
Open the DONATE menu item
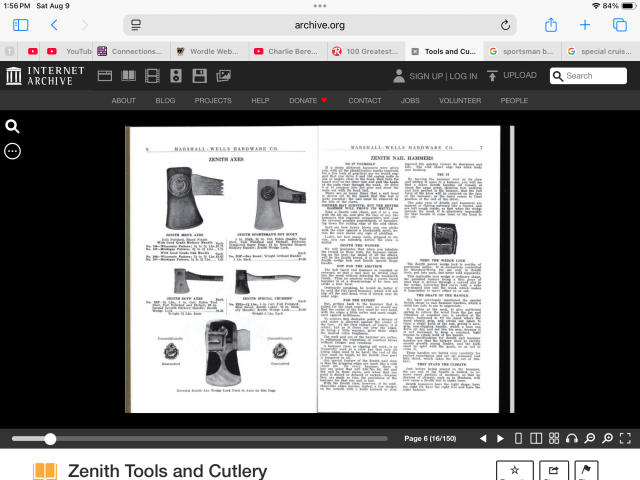tap(308, 100)
